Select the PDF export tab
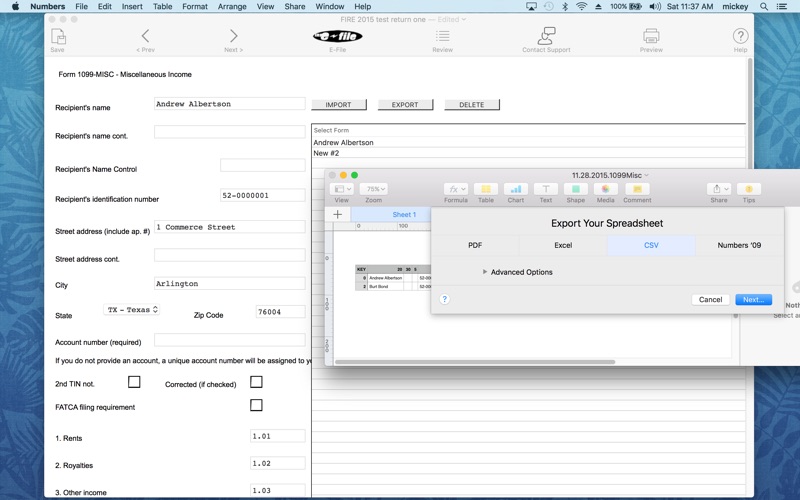The width and height of the screenshot is (800, 500). click(475, 245)
